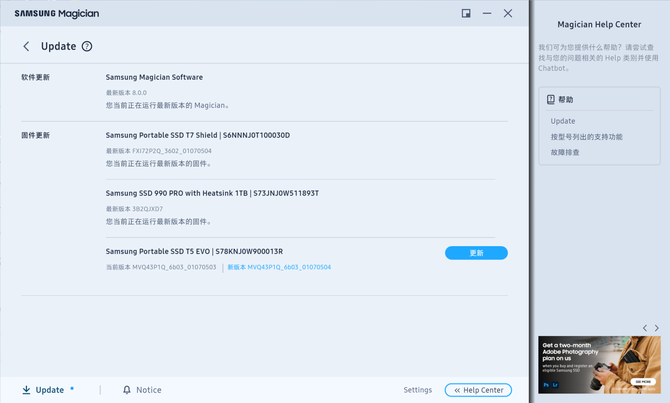Open Settings in the footer
The image size is (670, 403).
[x=417, y=390]
